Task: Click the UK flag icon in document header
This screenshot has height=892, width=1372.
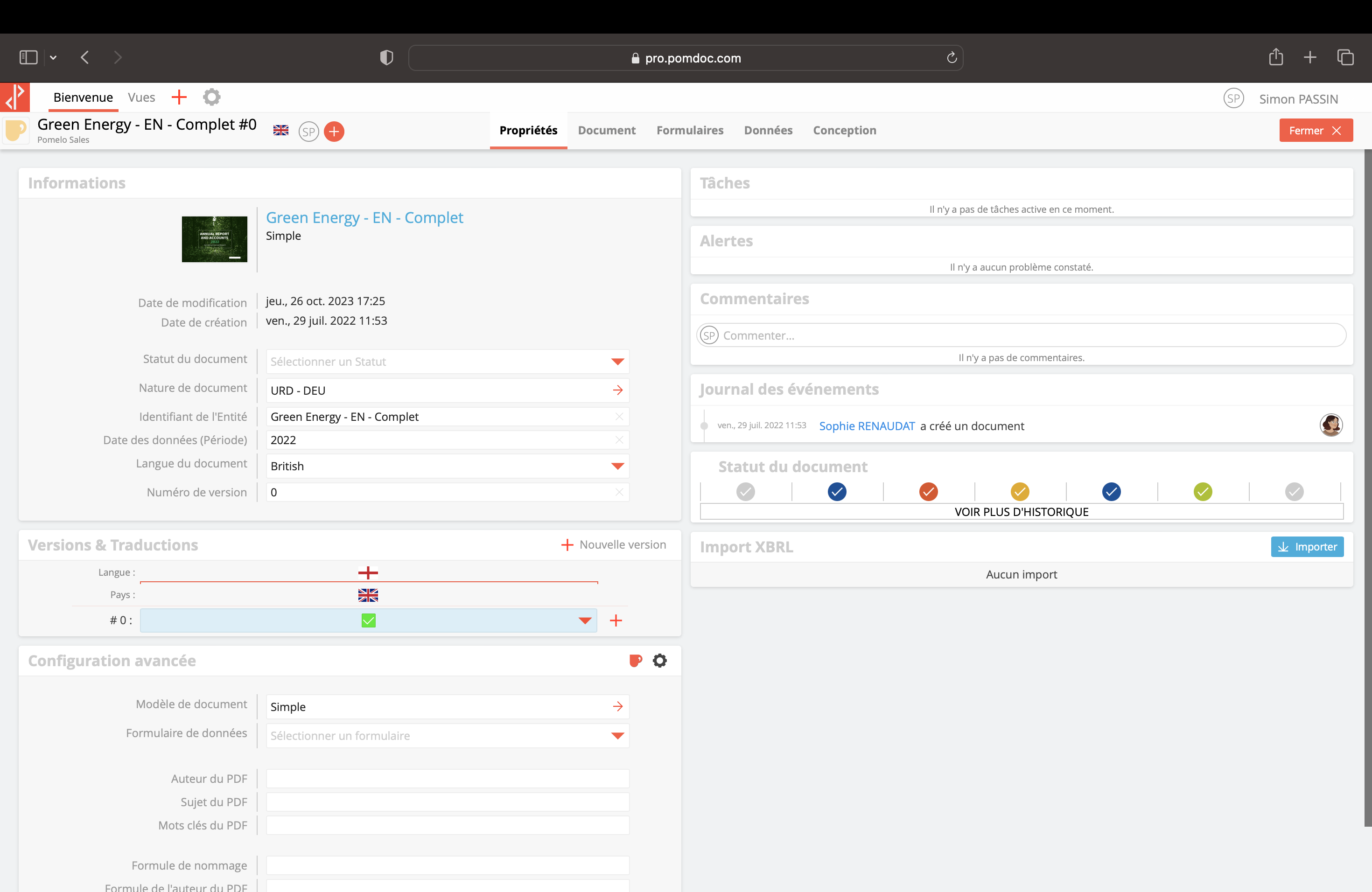Action: click(x=281, y=131)
